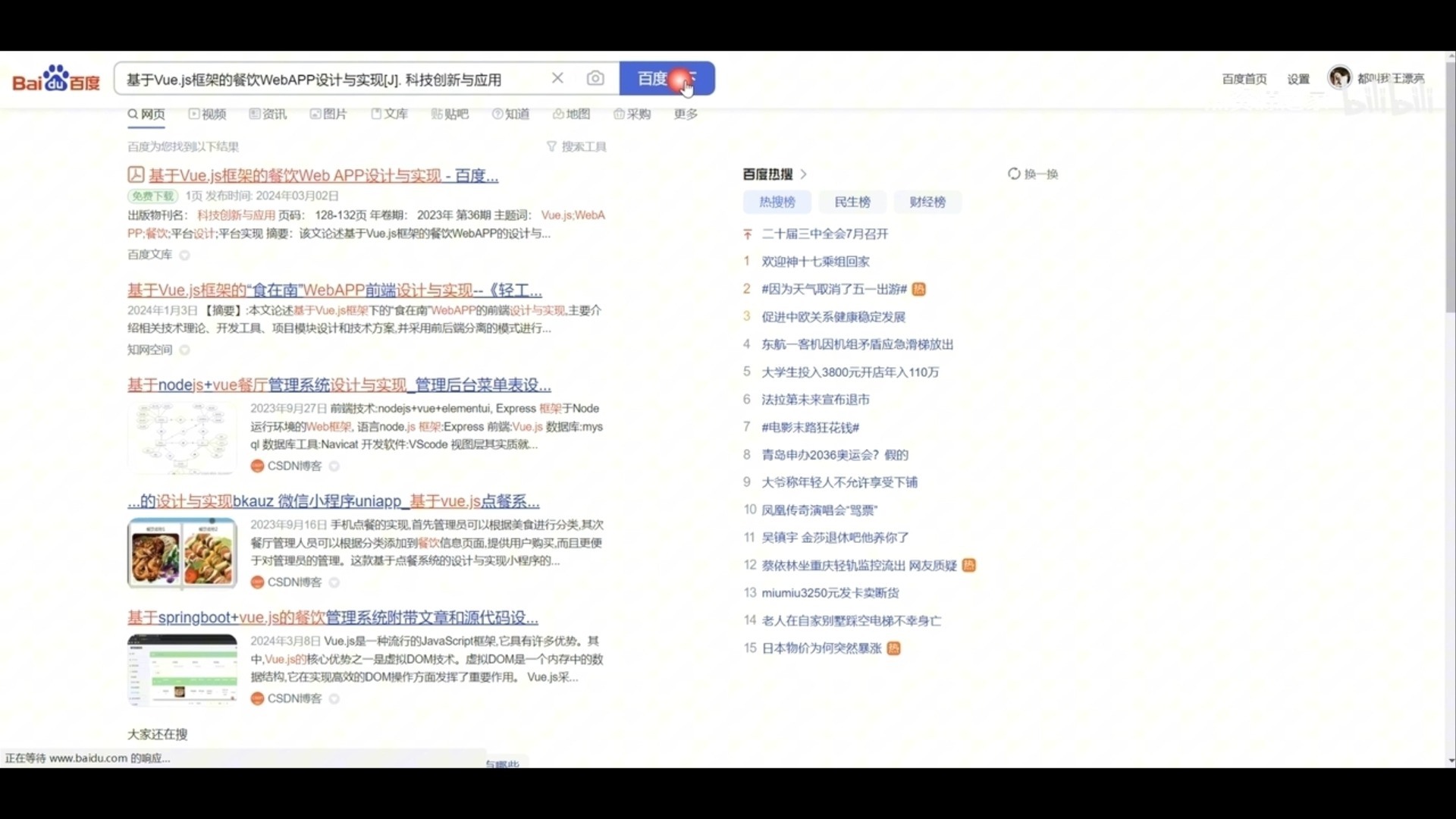Click the PDF icon beside first result

point(136,175)
